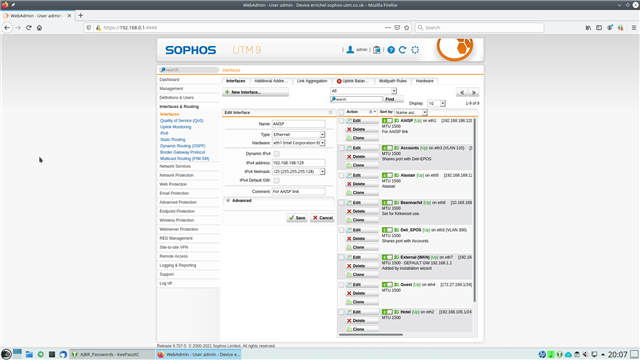Image resolution: width=640 pixels, height=360 pixels.
Task: Click the vertical scrollbar of interfaces list
Action: pos(474,210)
